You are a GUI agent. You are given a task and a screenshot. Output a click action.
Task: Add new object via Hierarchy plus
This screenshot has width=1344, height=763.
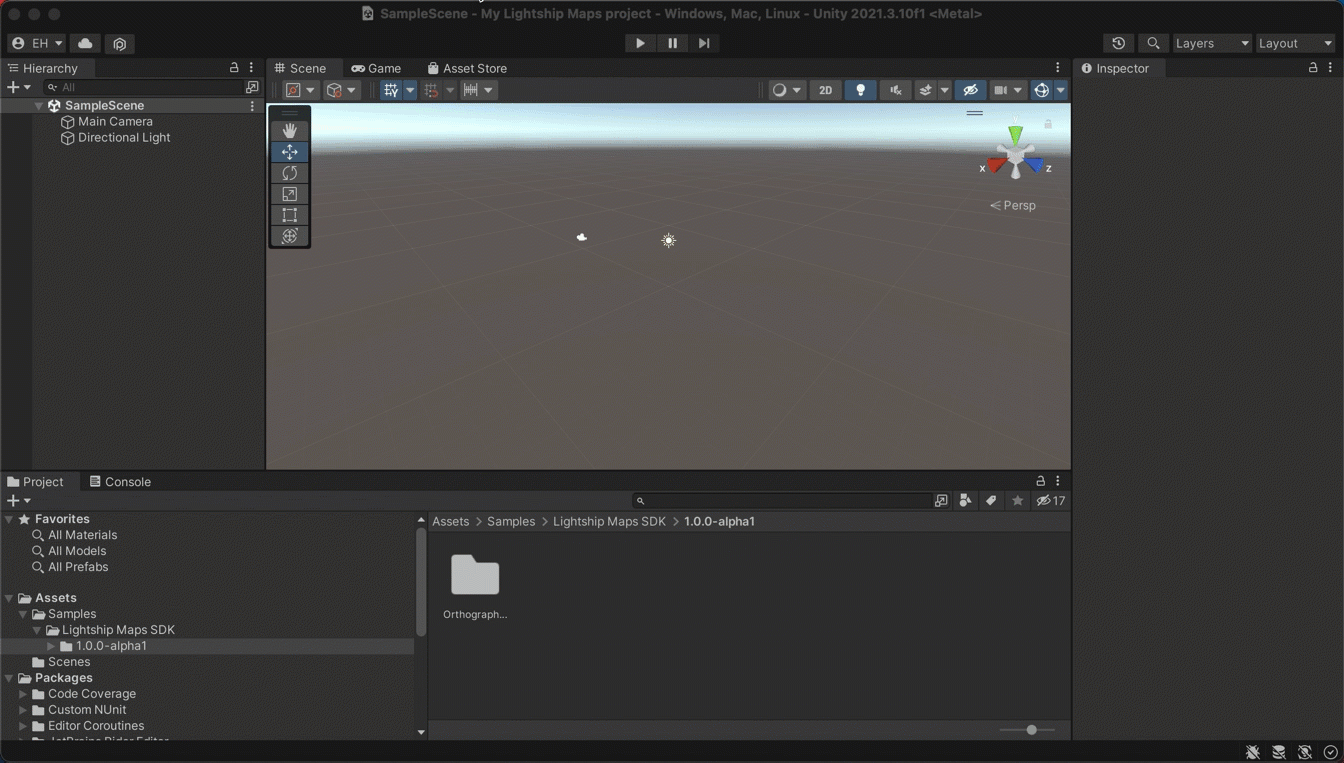[x=18, y=87]
